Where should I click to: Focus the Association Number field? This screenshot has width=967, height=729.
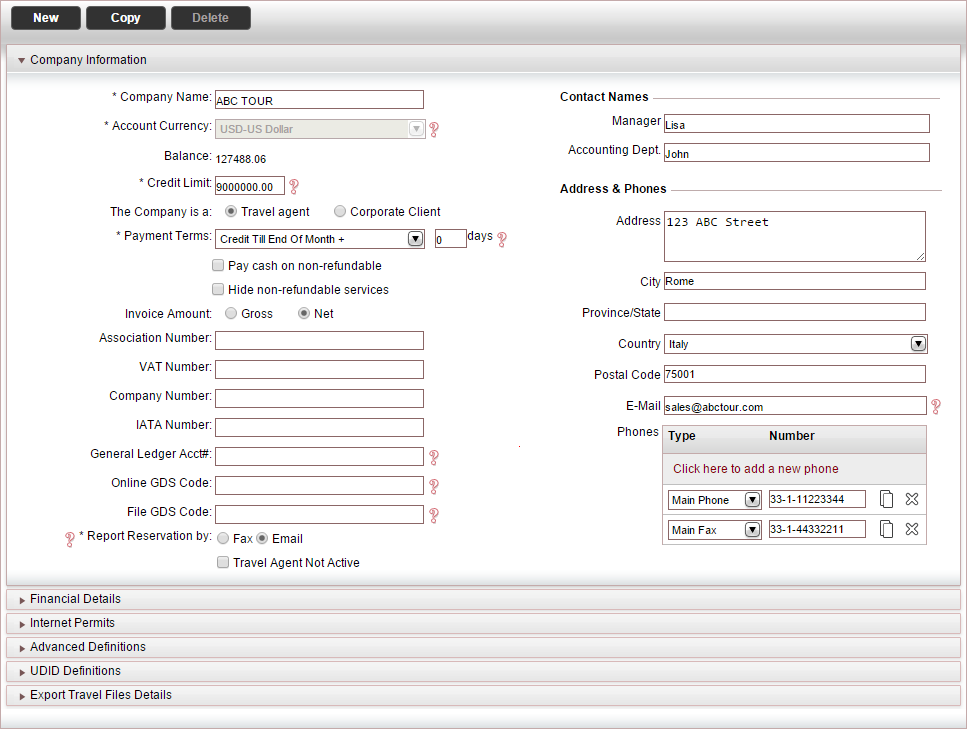click(319, 340)
